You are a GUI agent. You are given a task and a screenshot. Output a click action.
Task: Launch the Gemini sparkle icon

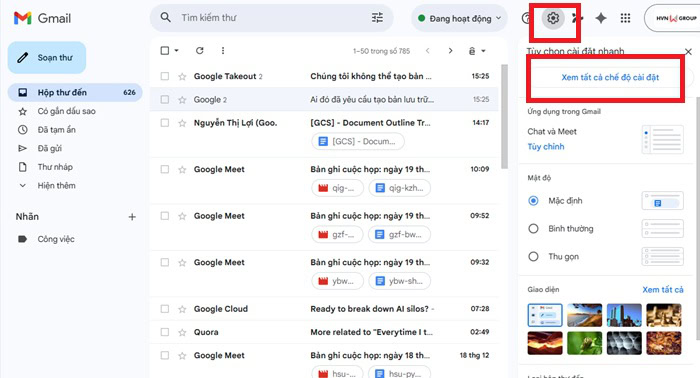601,18
